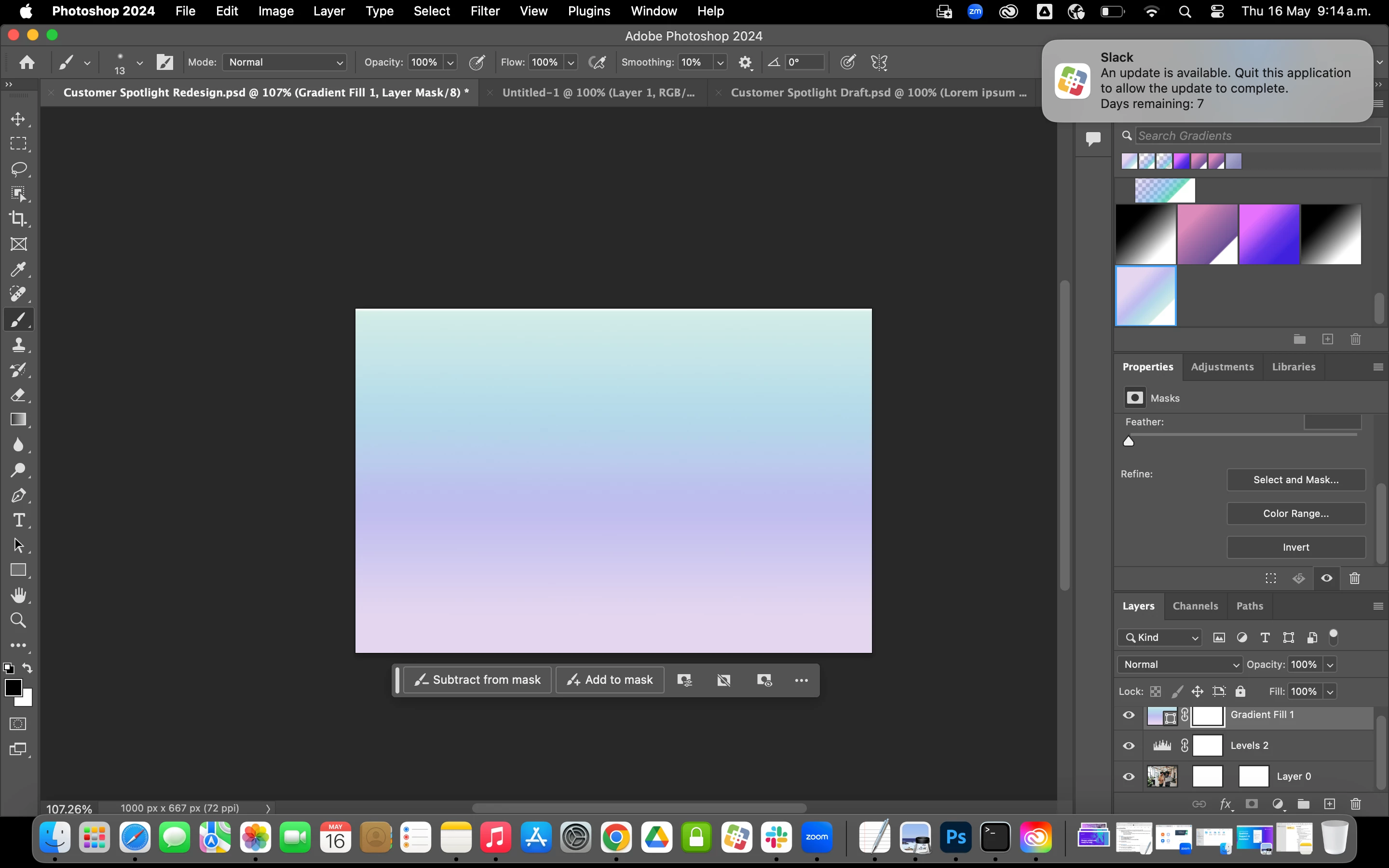The height and width of the screenshot is (868, 1389).
Task: Click Subtract from mask button
Action: [477, 680]
